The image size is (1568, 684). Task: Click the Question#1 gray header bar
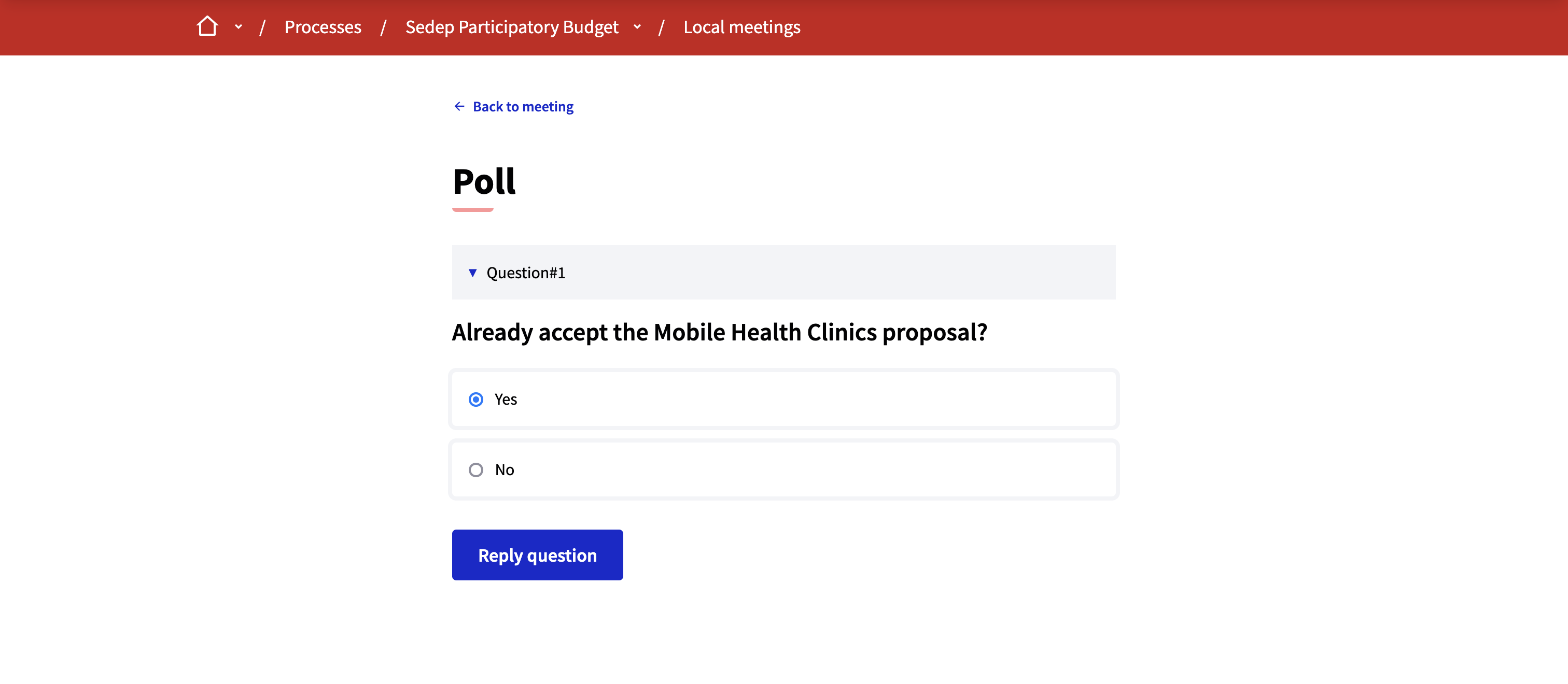point(783,271)
